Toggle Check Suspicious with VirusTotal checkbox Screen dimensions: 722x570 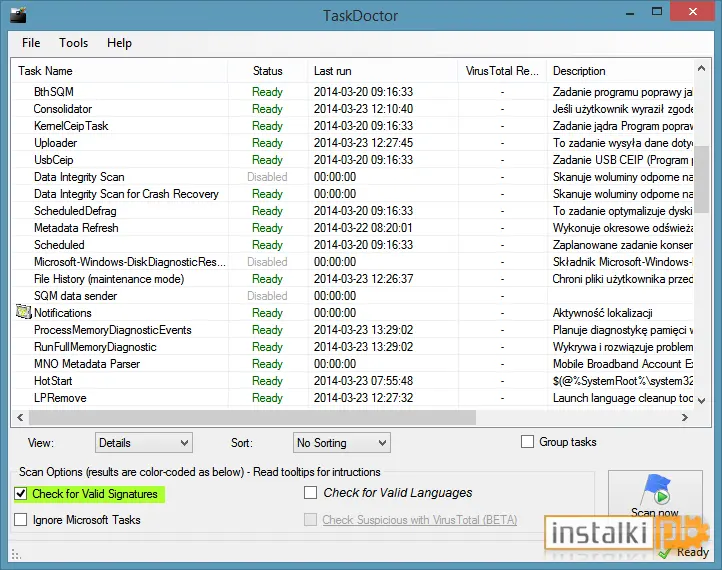pos(310,519)
